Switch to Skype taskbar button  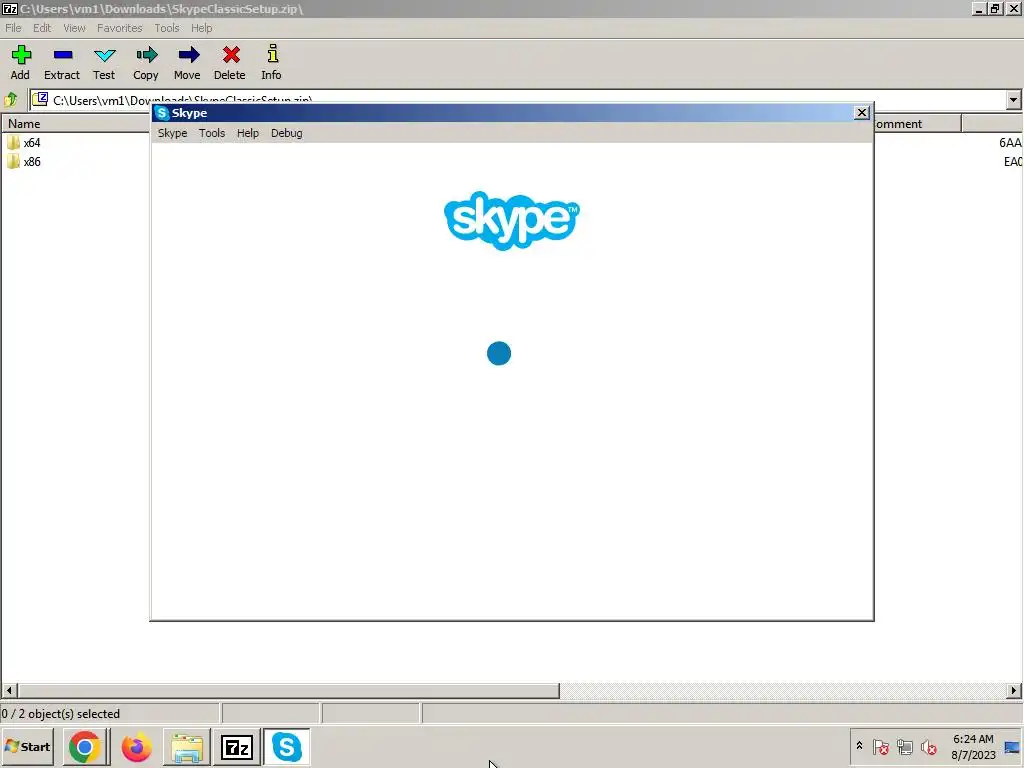pos(287,747)
